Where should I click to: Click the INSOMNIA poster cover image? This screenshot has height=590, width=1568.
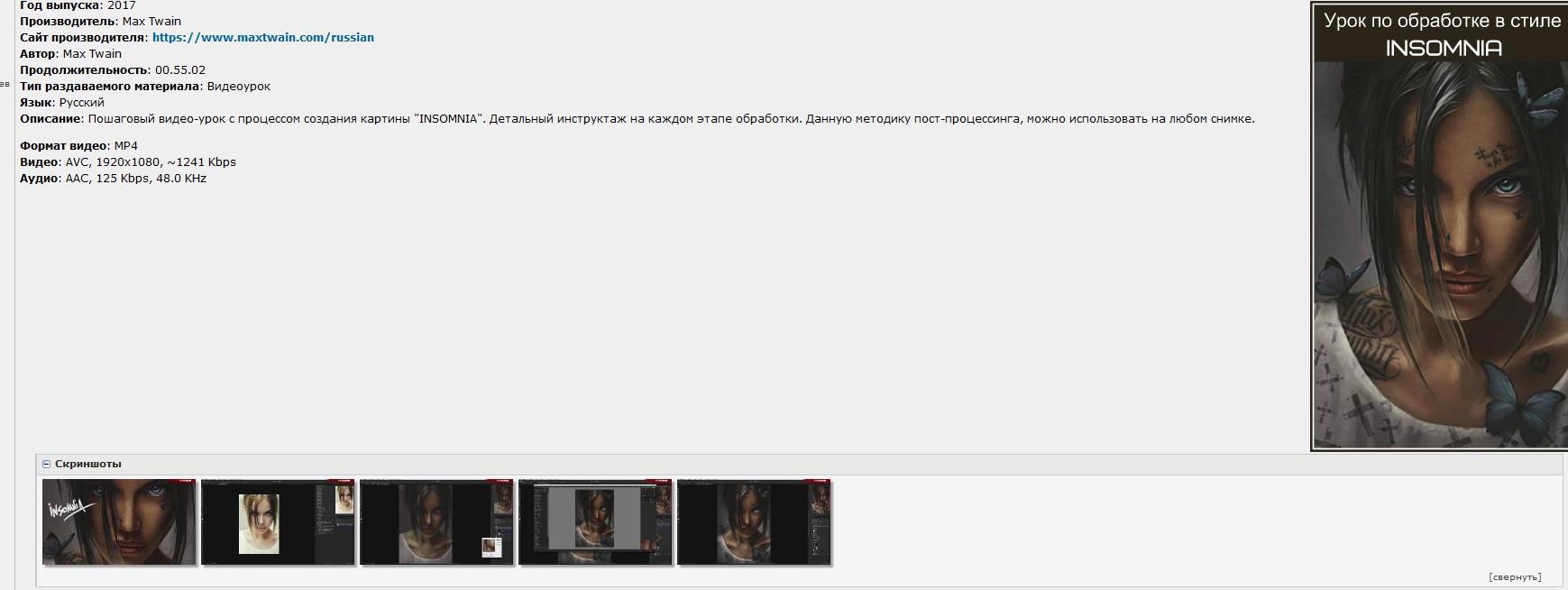pos(1438,226)
